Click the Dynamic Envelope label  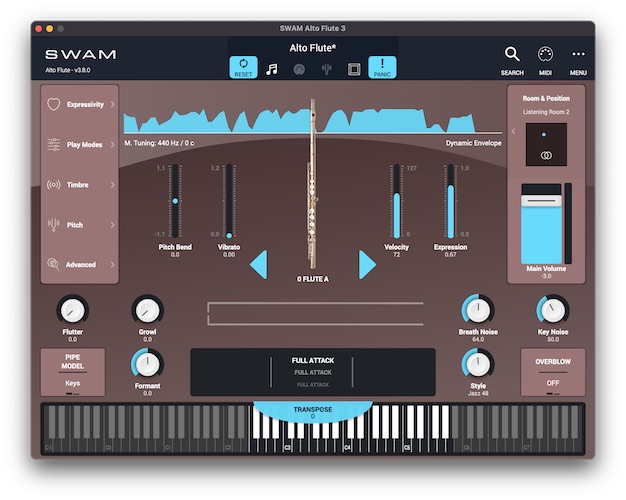click(473, 143)
